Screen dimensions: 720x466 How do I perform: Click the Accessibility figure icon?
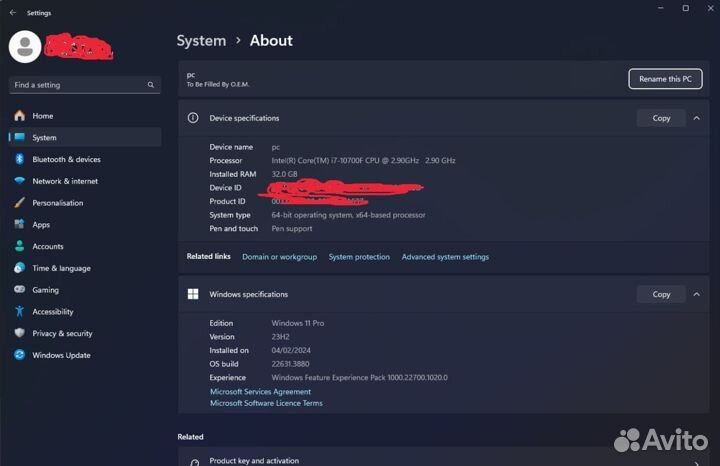click(19, 311)
